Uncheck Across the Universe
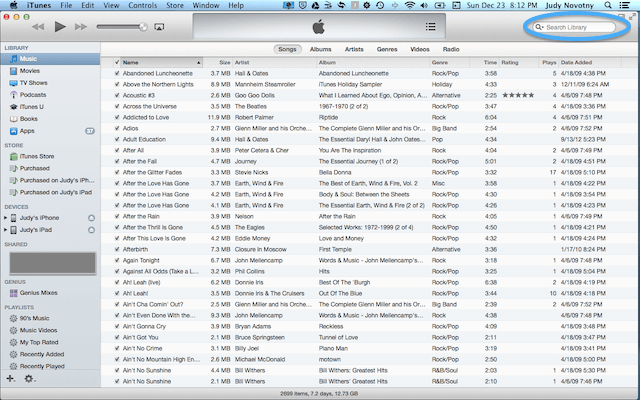The height and width of the screenshot is (400, 640). click(x=117, y=107)
